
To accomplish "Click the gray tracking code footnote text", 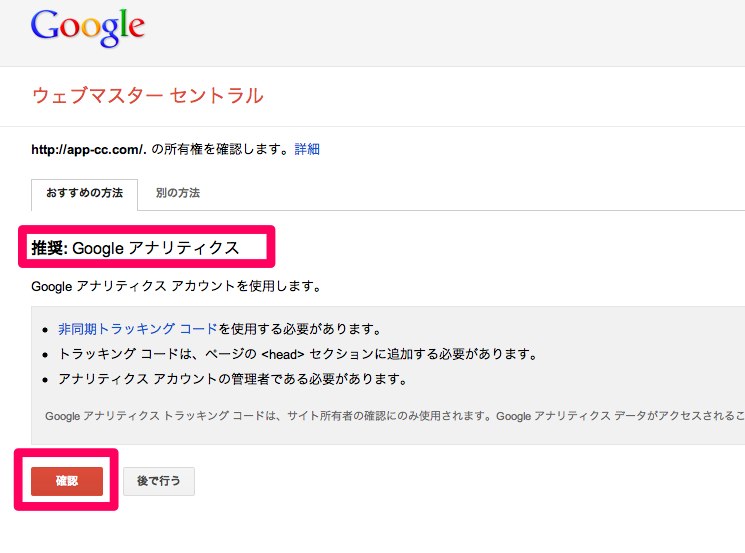I will click(x=395, y=416).
